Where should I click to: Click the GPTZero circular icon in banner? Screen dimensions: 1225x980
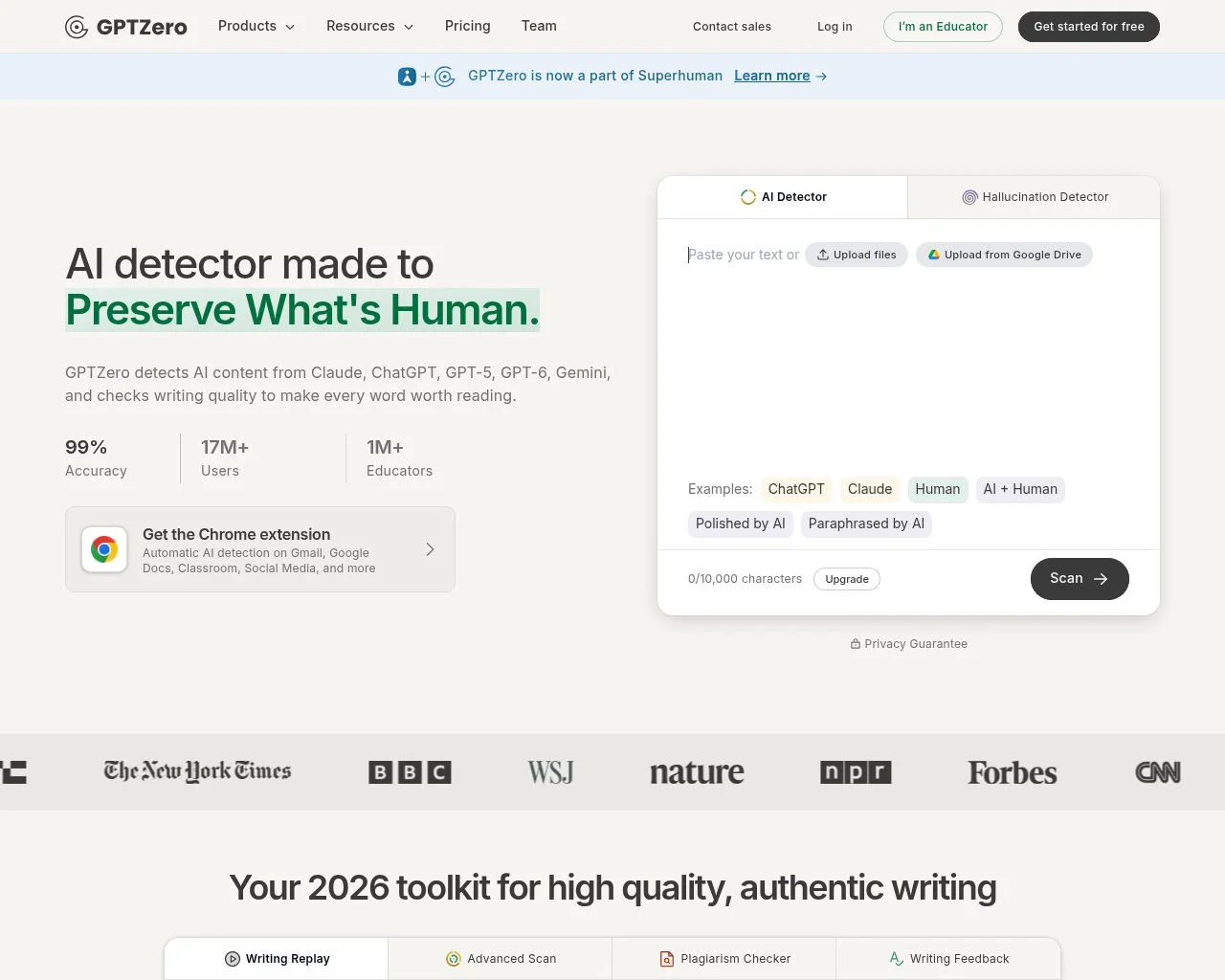coord(445,77)
